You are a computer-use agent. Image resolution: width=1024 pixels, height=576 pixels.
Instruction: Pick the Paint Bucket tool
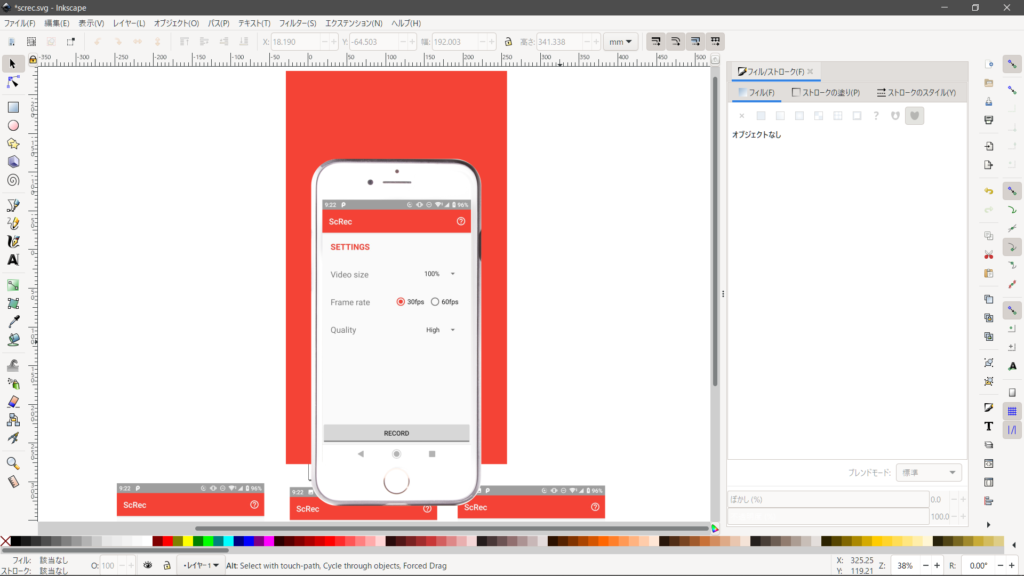12,340
